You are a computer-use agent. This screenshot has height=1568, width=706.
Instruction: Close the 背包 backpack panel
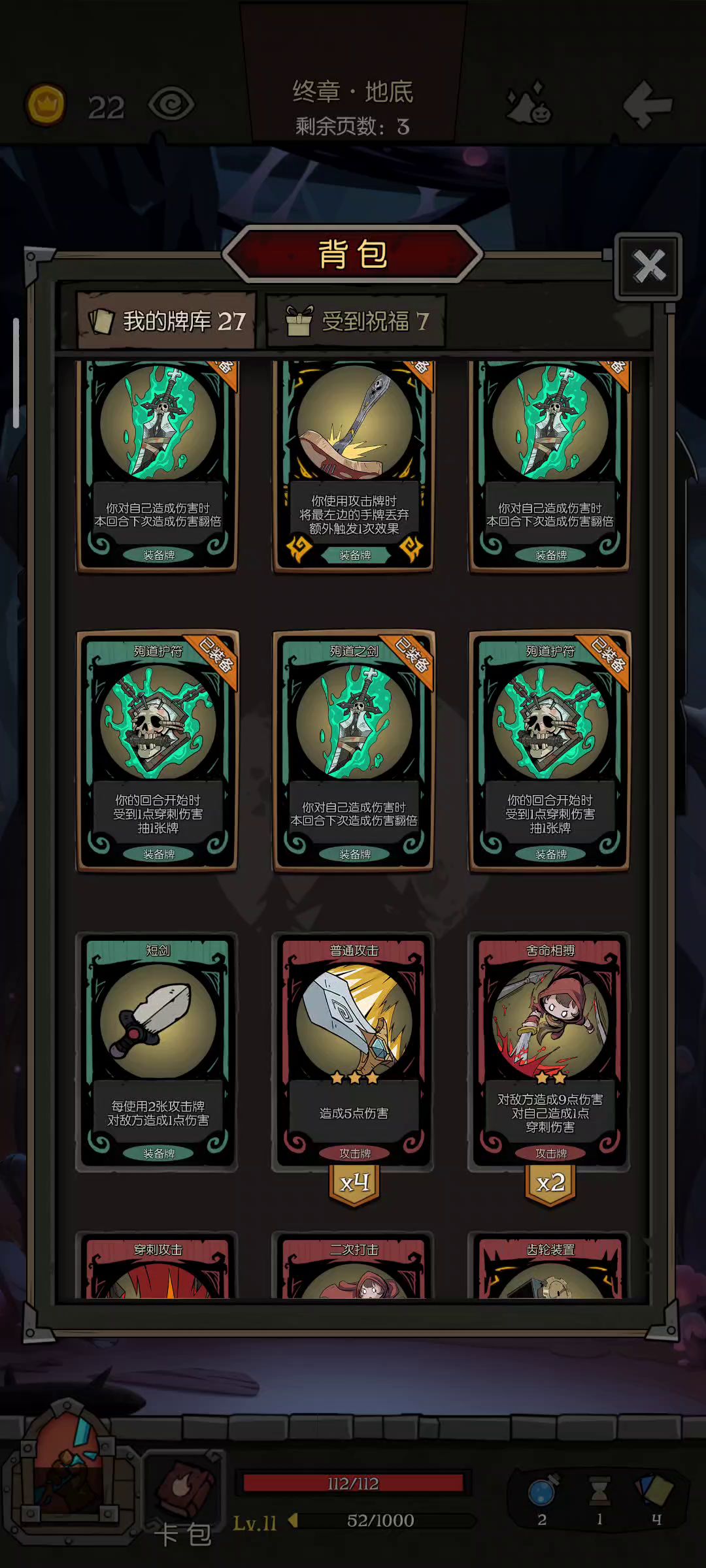648,266
